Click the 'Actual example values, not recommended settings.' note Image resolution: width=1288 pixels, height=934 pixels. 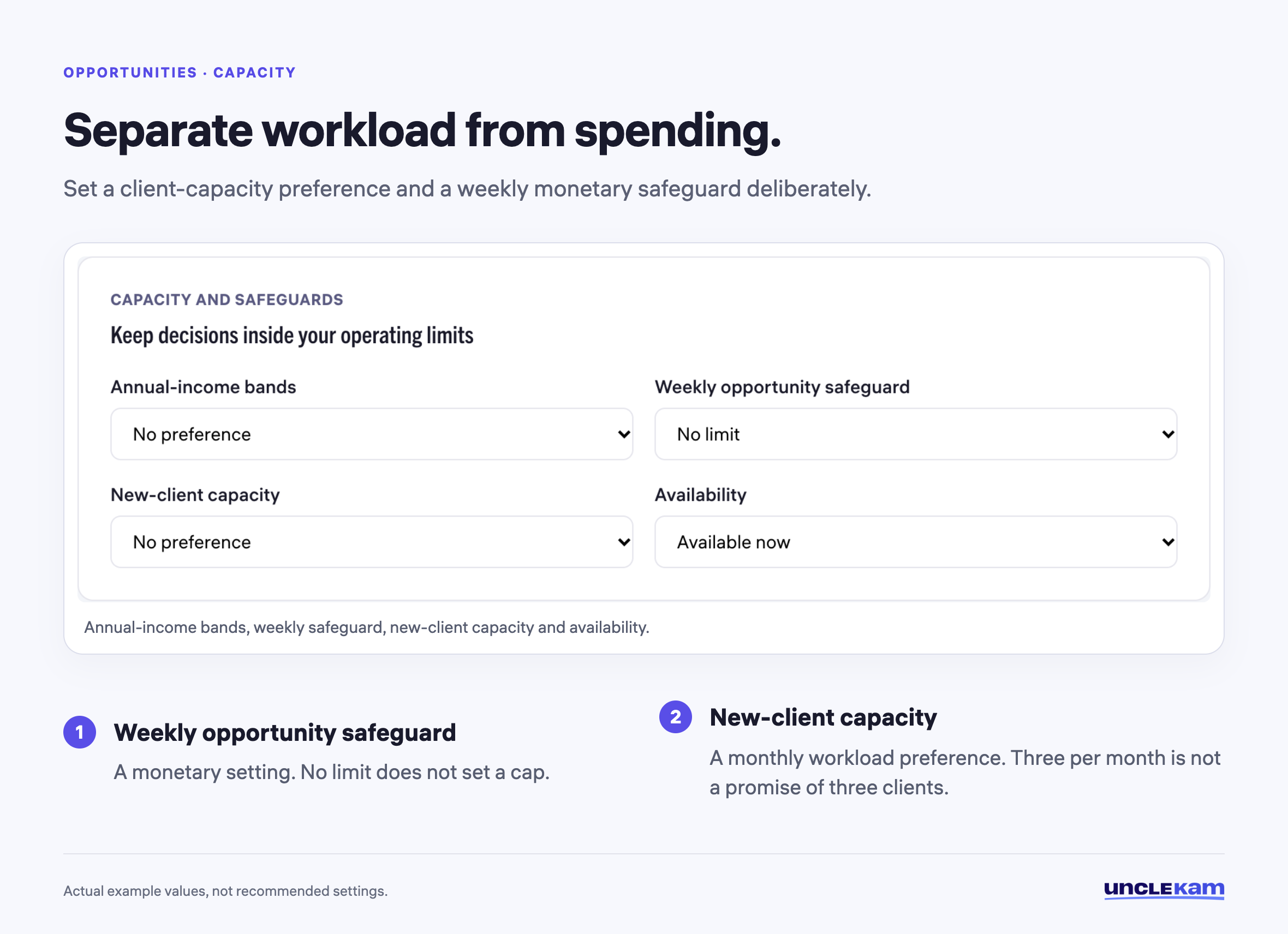coord(225,890)
